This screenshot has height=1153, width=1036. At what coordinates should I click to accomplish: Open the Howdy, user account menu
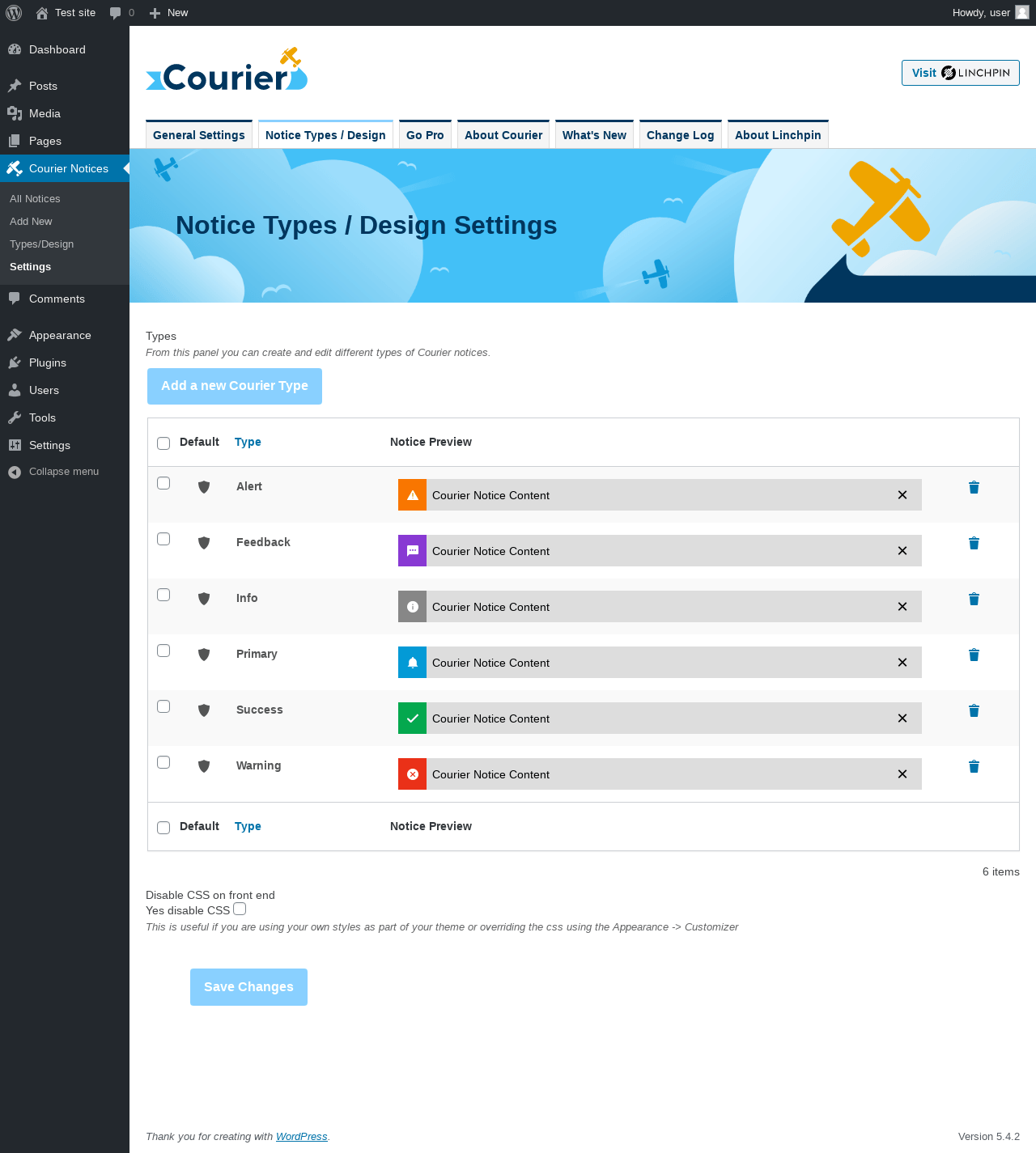(x=991, y=13)
